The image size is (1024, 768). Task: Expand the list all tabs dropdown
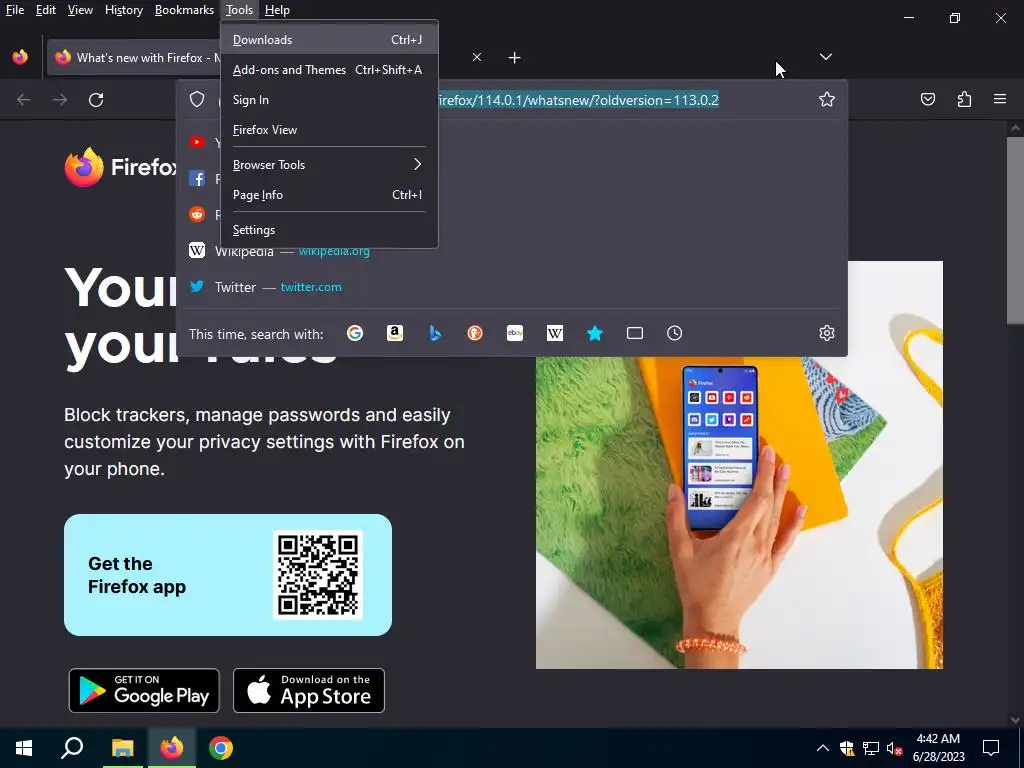(x=825, y=57)
